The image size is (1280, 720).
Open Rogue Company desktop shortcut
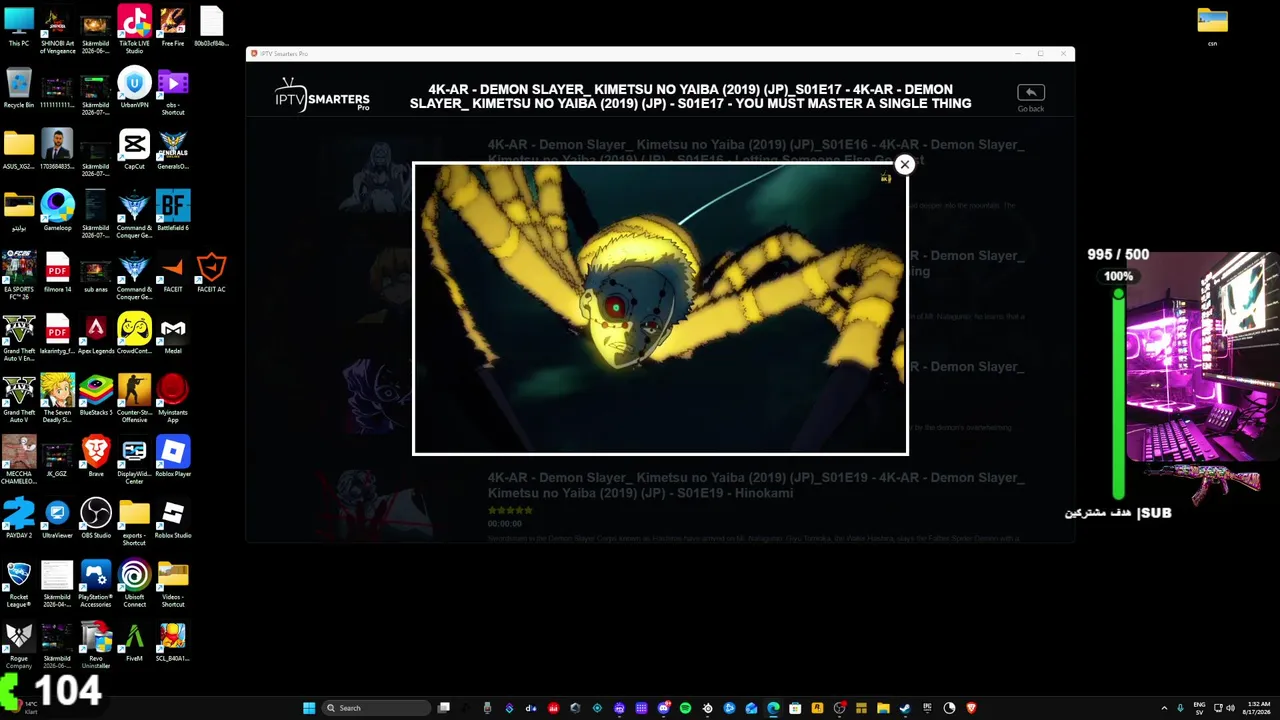click(x=19, y=645)
